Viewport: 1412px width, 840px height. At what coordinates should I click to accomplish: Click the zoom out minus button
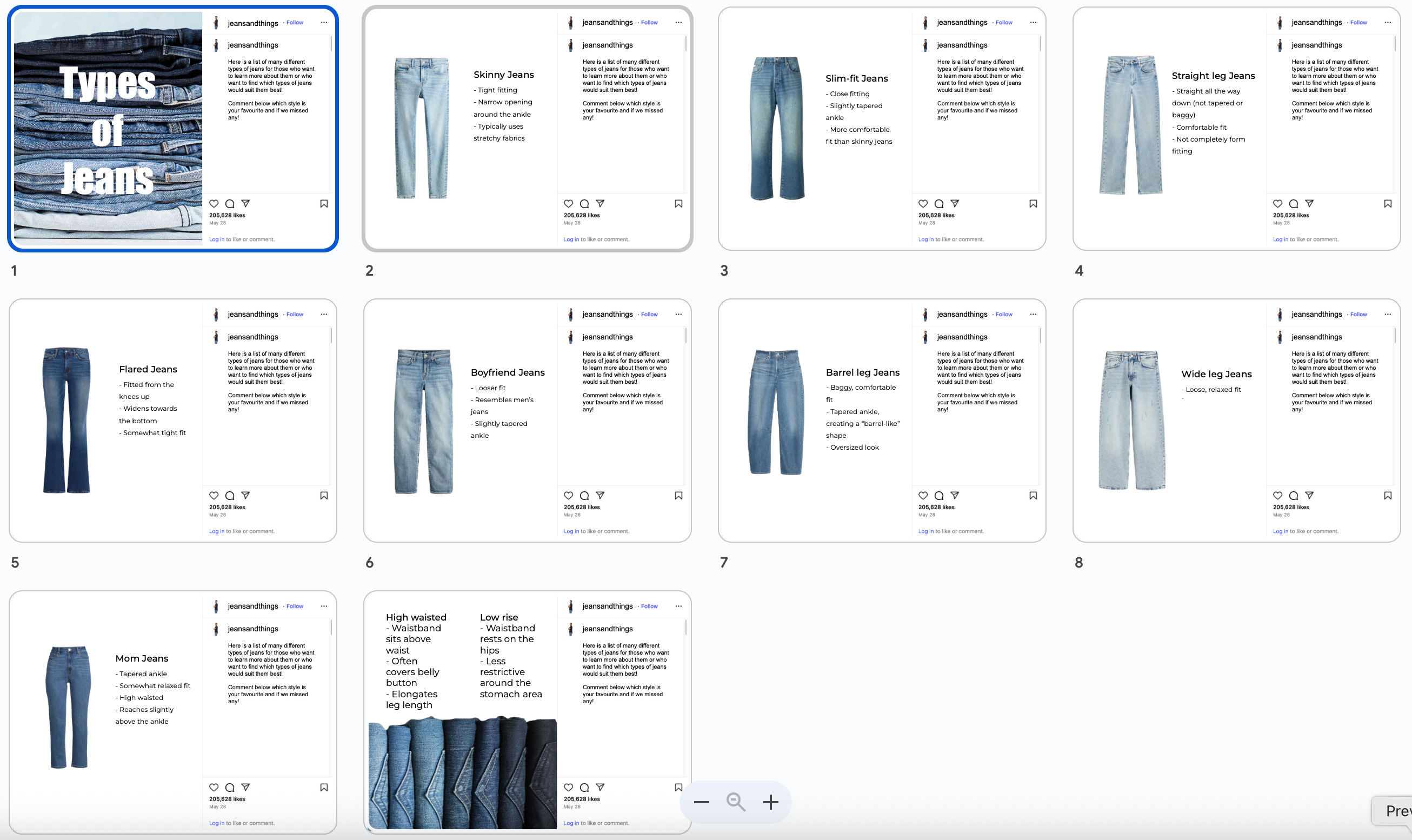[701, 802]
